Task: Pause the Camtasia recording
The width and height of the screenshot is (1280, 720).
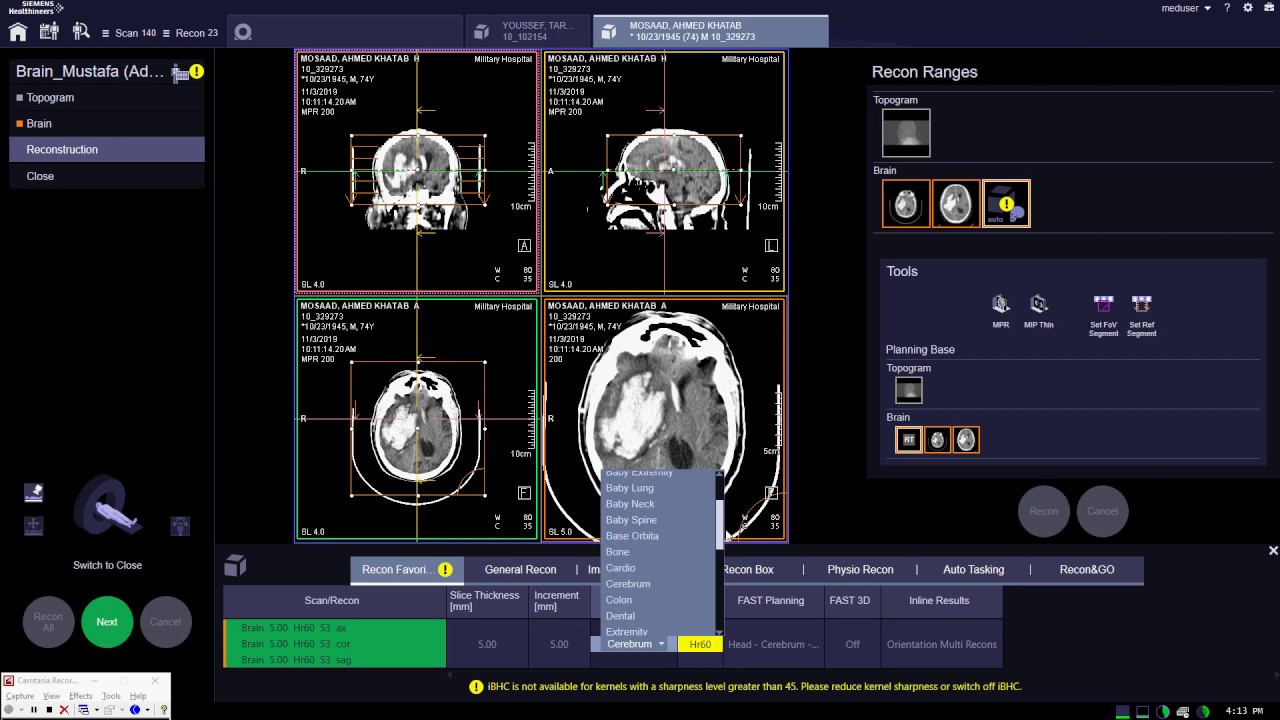Action: click(x=33, y=710)
